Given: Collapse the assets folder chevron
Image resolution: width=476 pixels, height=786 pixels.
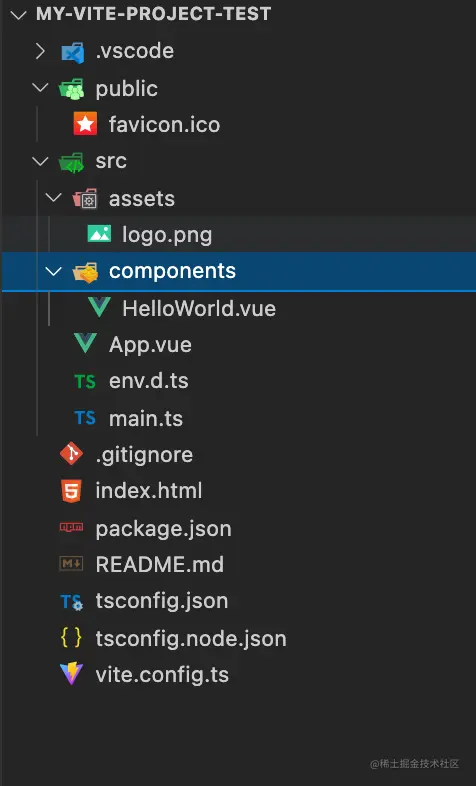Looking at the screenshot, I should pyautogui.click(x=54, y=198).
